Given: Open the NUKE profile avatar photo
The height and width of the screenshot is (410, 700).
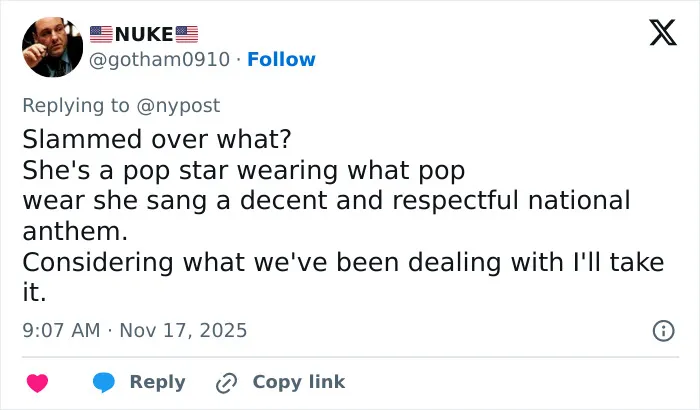Looking at the screenshot, I should coord(53,47).
